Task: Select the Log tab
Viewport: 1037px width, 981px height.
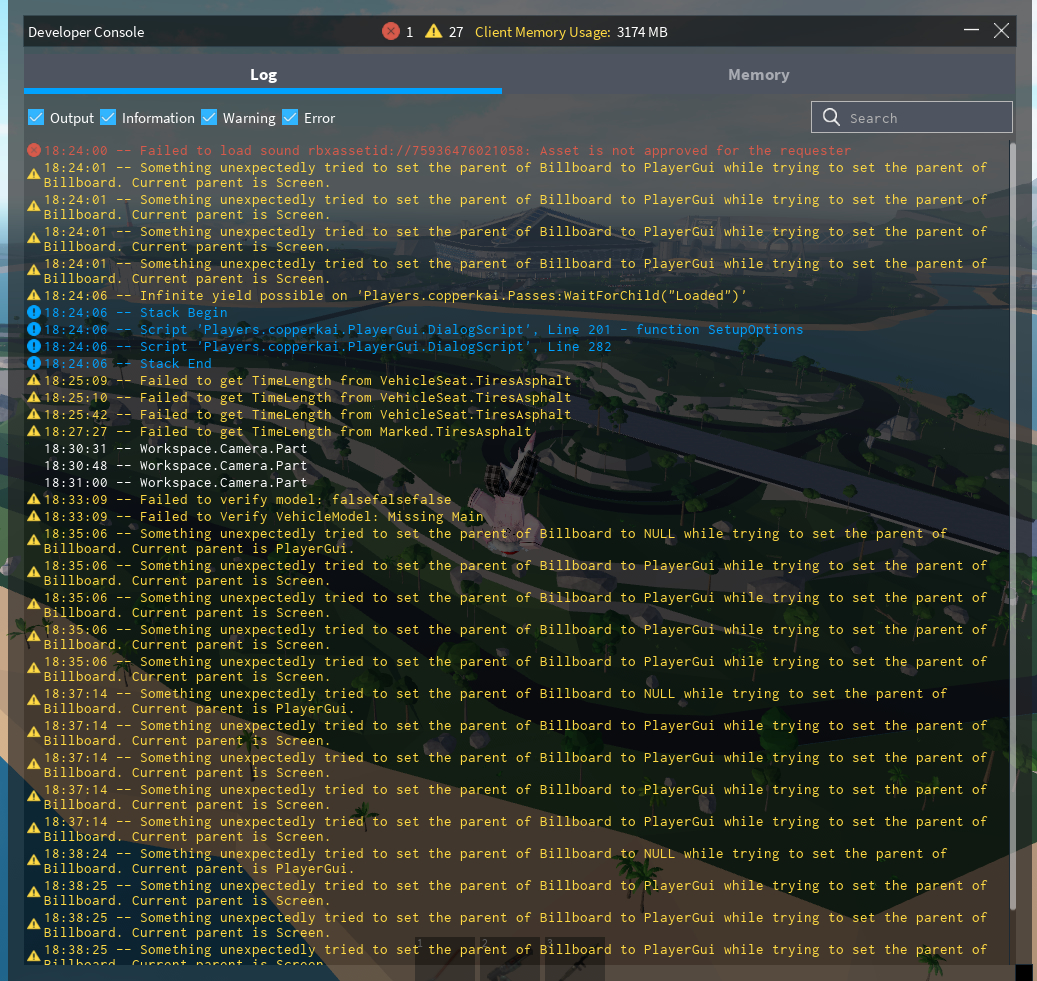Action: click(263, 75)
